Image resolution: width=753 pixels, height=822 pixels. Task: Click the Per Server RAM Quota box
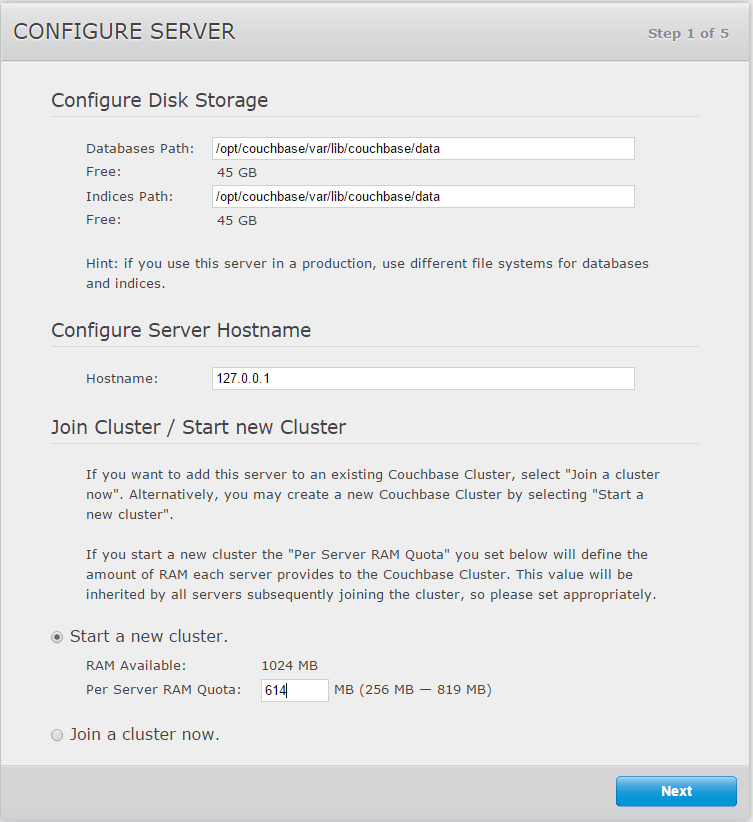click(295, 690)
